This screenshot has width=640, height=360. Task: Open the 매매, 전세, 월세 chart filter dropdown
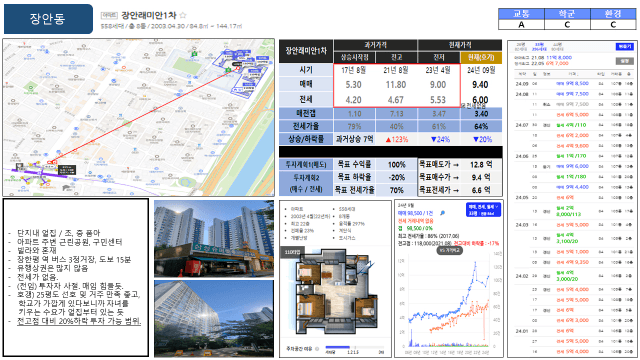483,210
